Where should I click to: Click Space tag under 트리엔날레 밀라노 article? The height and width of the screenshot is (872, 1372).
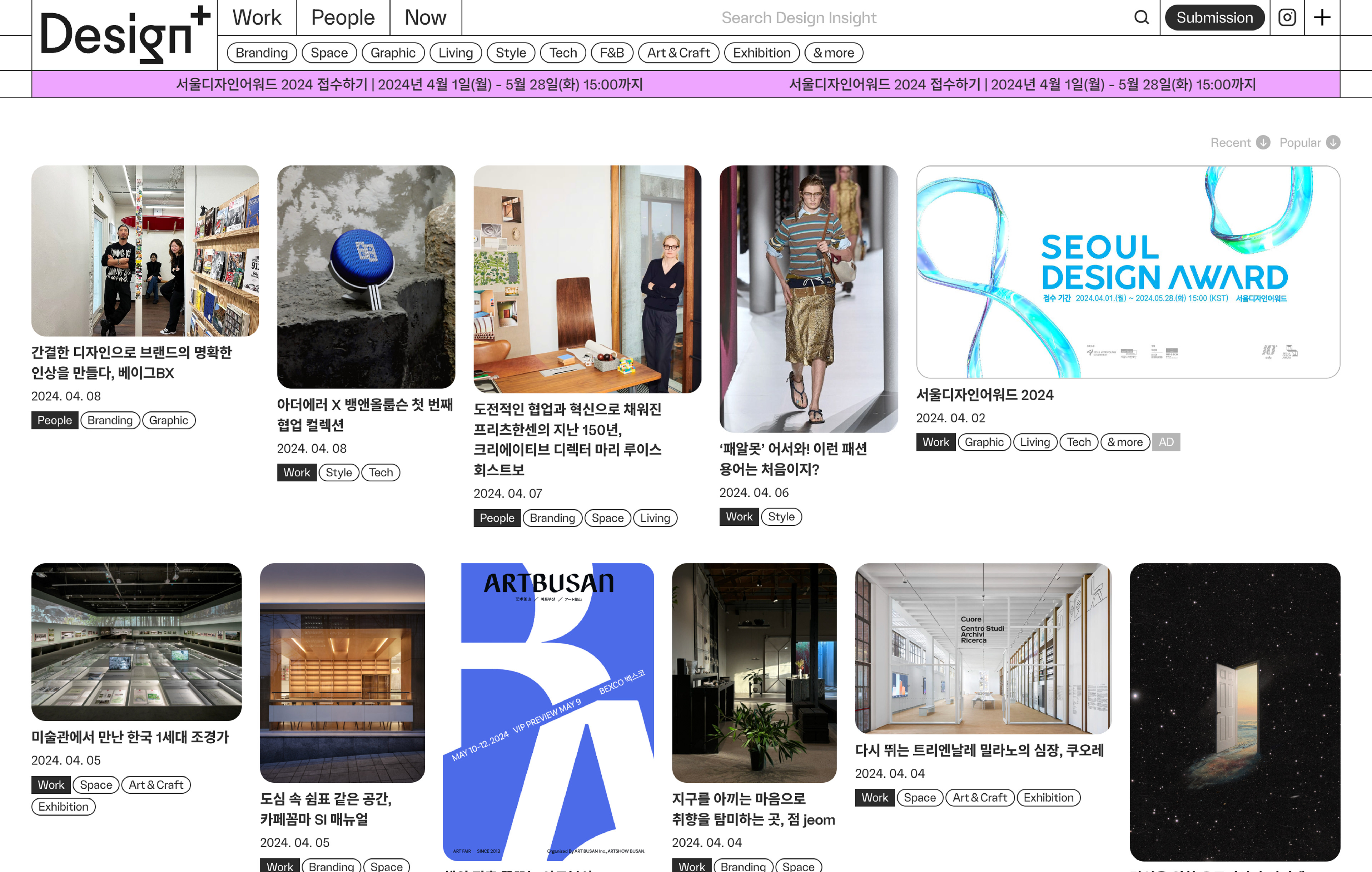(x=920, y=798)
